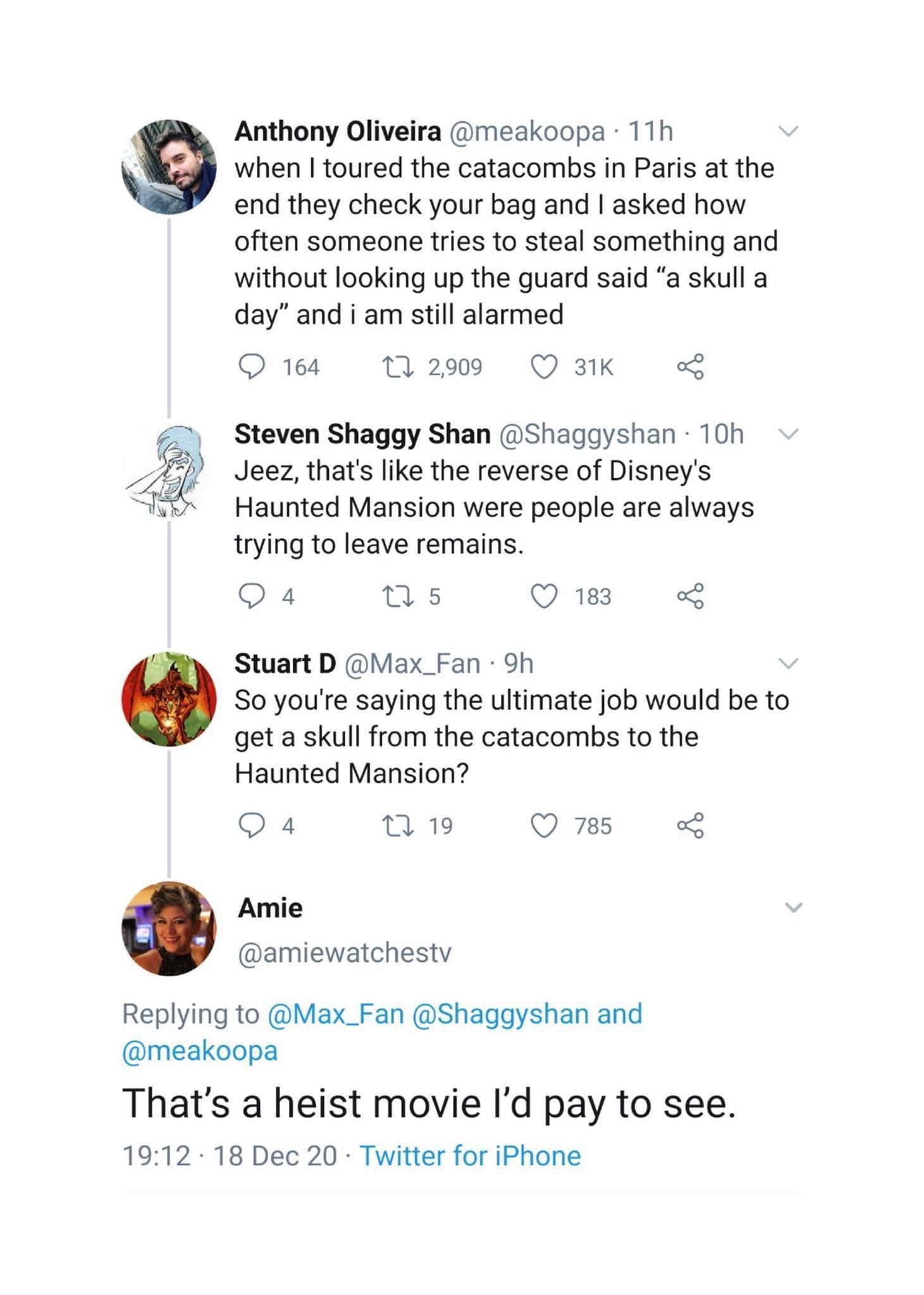Retweet Stuart D's tweet with 19 retweets

click(x=398, y=826)
